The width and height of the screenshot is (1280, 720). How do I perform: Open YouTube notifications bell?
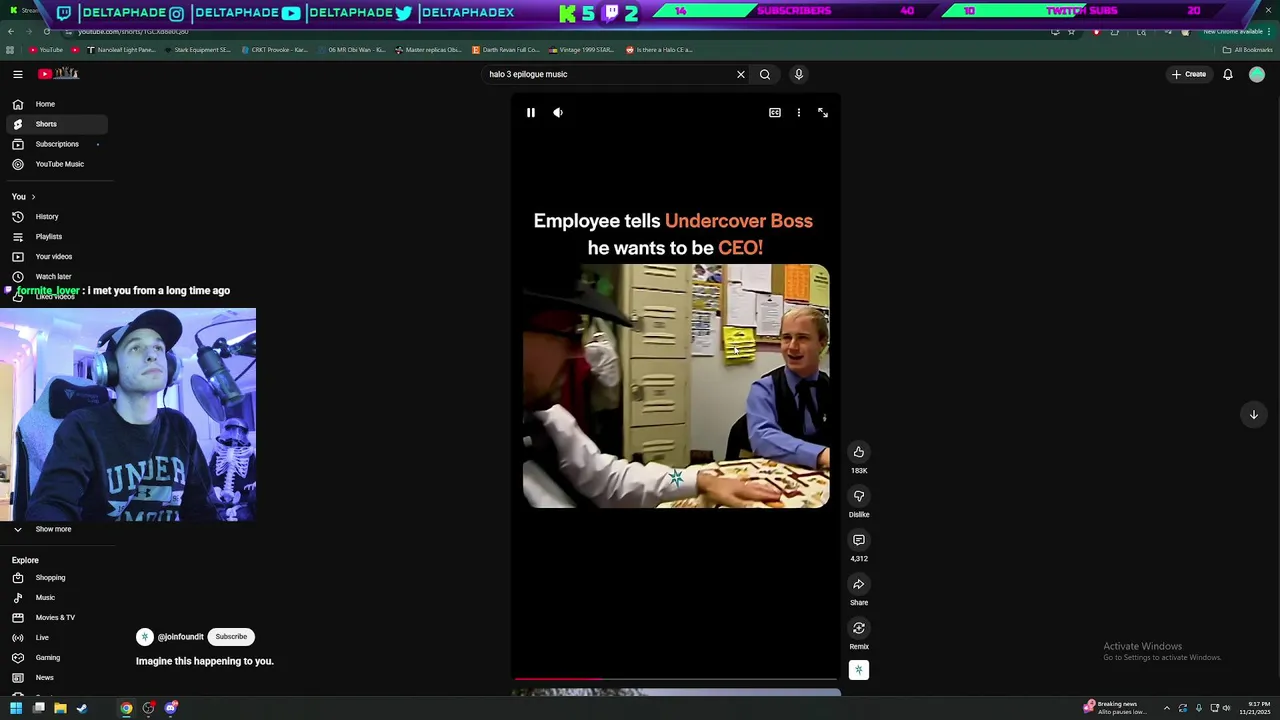click(x=1228, y=74)
